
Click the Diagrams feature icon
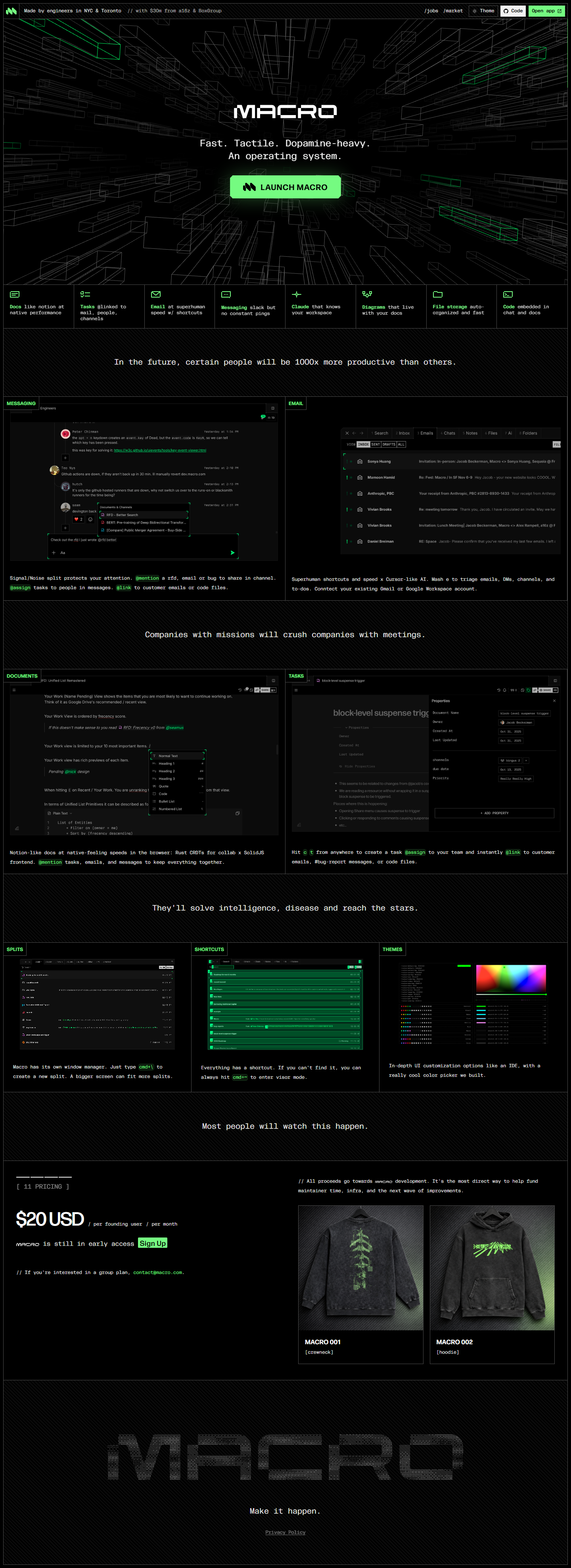coord(367,295)
